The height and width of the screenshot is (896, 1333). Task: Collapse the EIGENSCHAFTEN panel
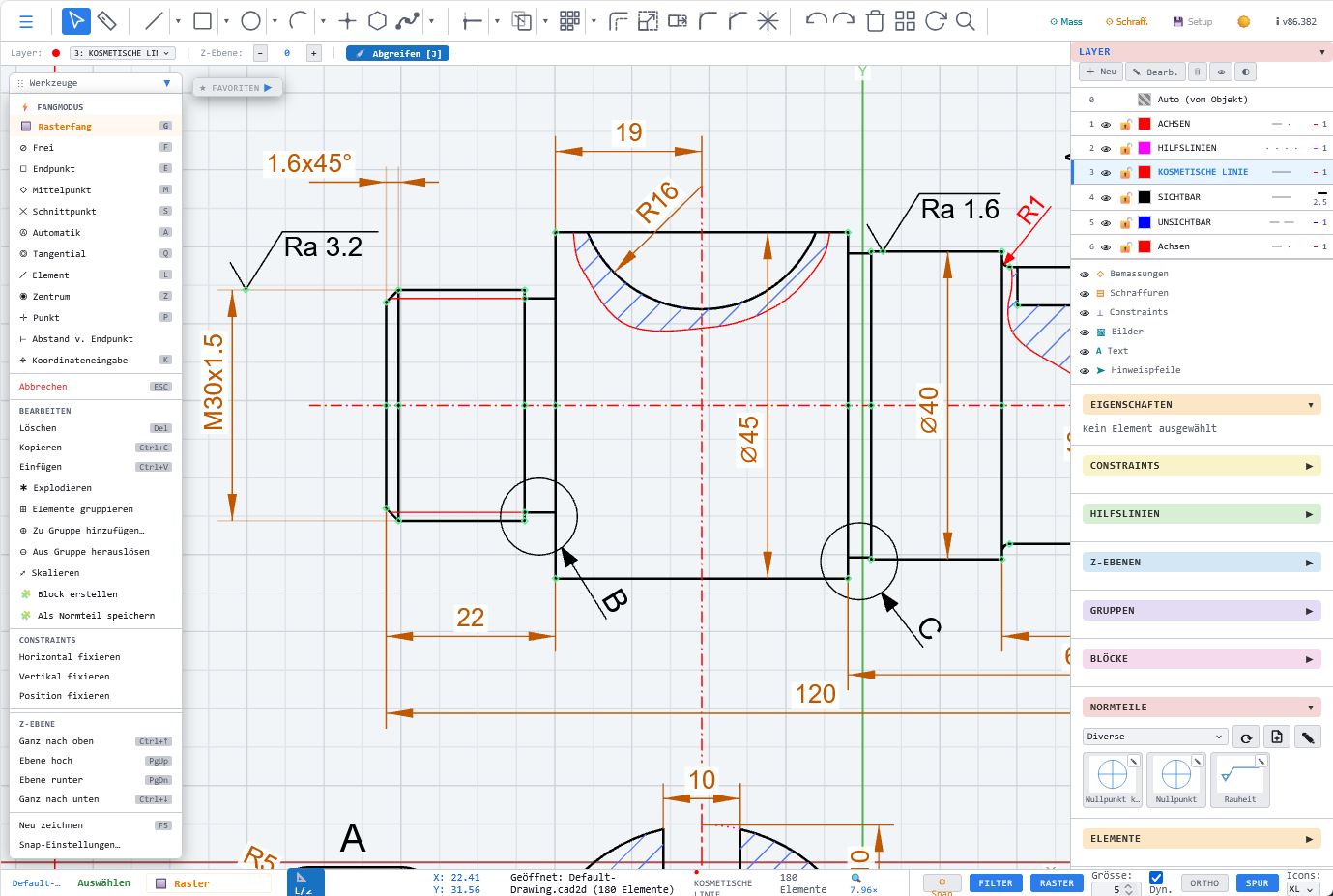pyautogui.click(x=1202, y=405)
